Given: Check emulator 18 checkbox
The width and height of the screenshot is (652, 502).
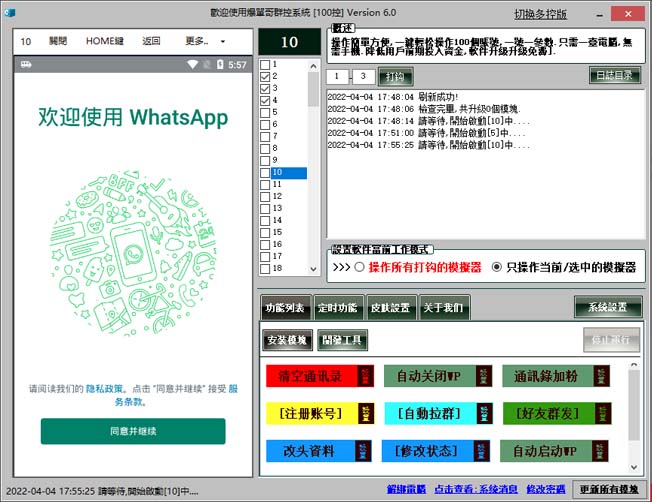Looking at the screenshot, I should coord(265,269).
